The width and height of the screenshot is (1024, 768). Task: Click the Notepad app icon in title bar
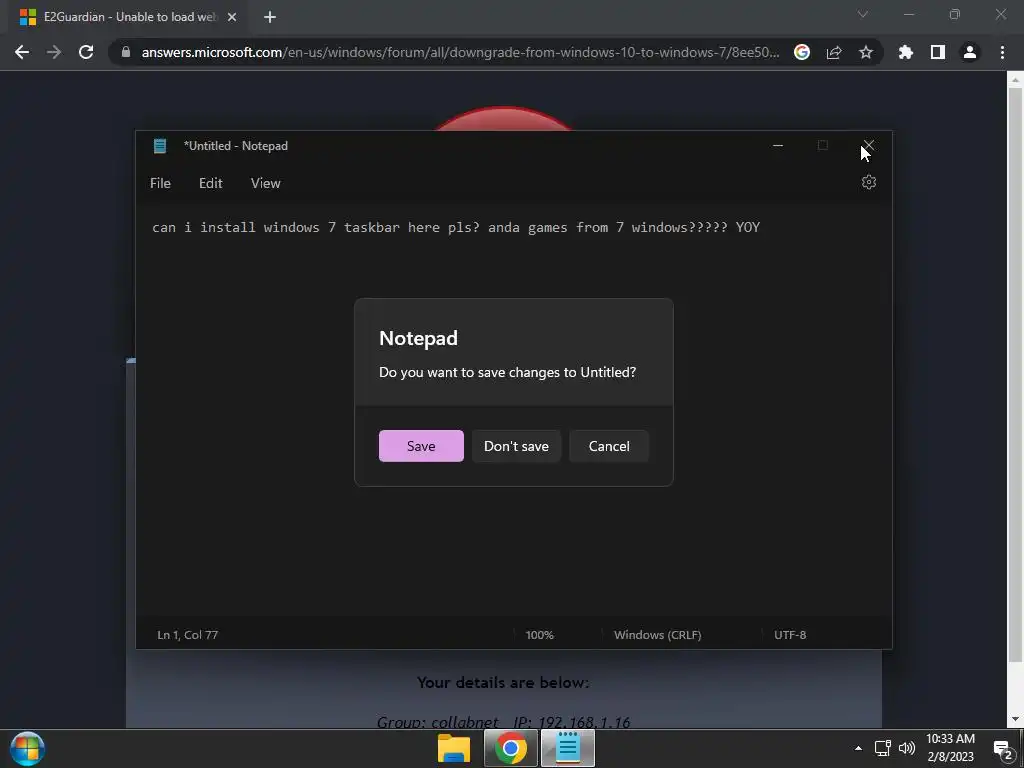coord(159,146)
